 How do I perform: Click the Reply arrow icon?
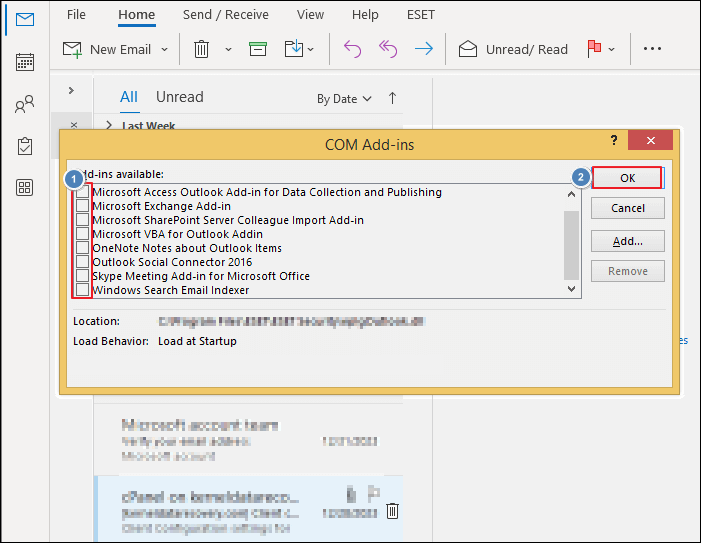click(x=352, y=49)
